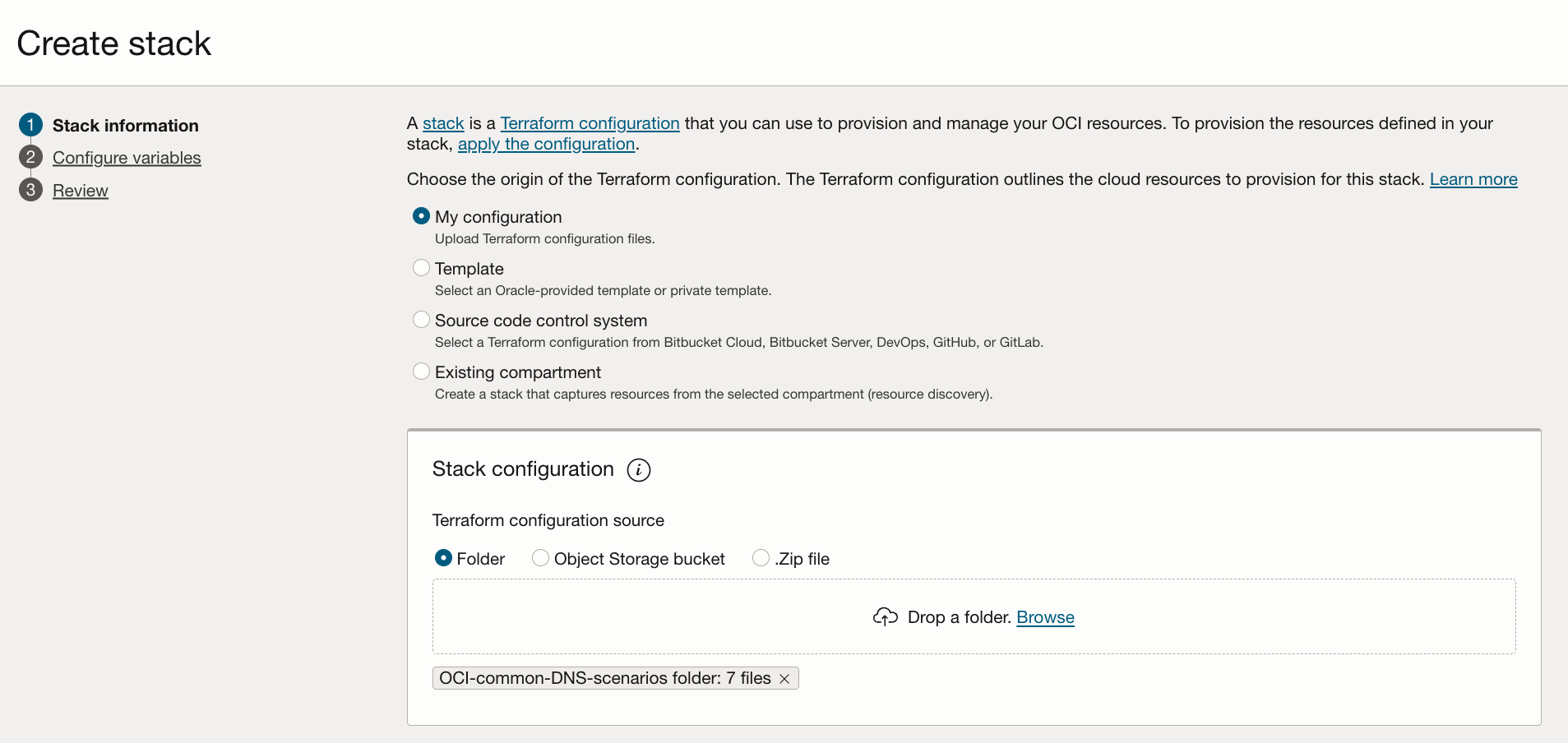Viewport: 1568px width, 743px height.
Task: Click the Stack configuration info icon
Action: pyautogui.click(x=638, y=470)
